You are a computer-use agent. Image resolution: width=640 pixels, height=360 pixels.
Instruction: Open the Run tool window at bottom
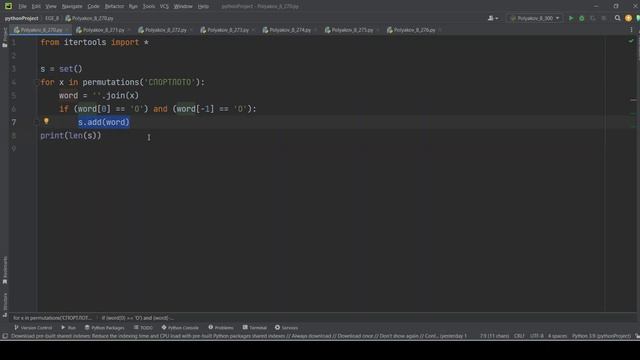coord(69,327)
